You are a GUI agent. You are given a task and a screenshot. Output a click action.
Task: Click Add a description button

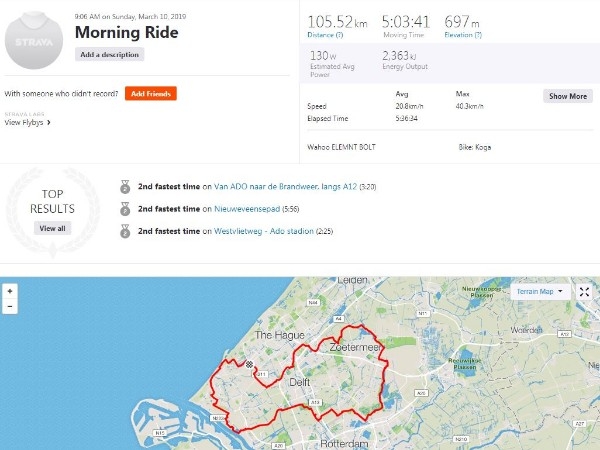[109, 54]
